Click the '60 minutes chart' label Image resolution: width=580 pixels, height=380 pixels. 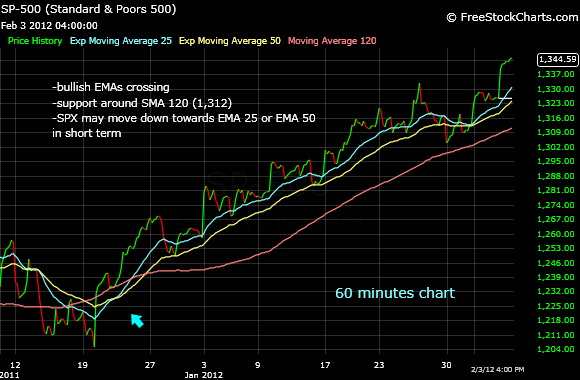(x=395, y=293)
